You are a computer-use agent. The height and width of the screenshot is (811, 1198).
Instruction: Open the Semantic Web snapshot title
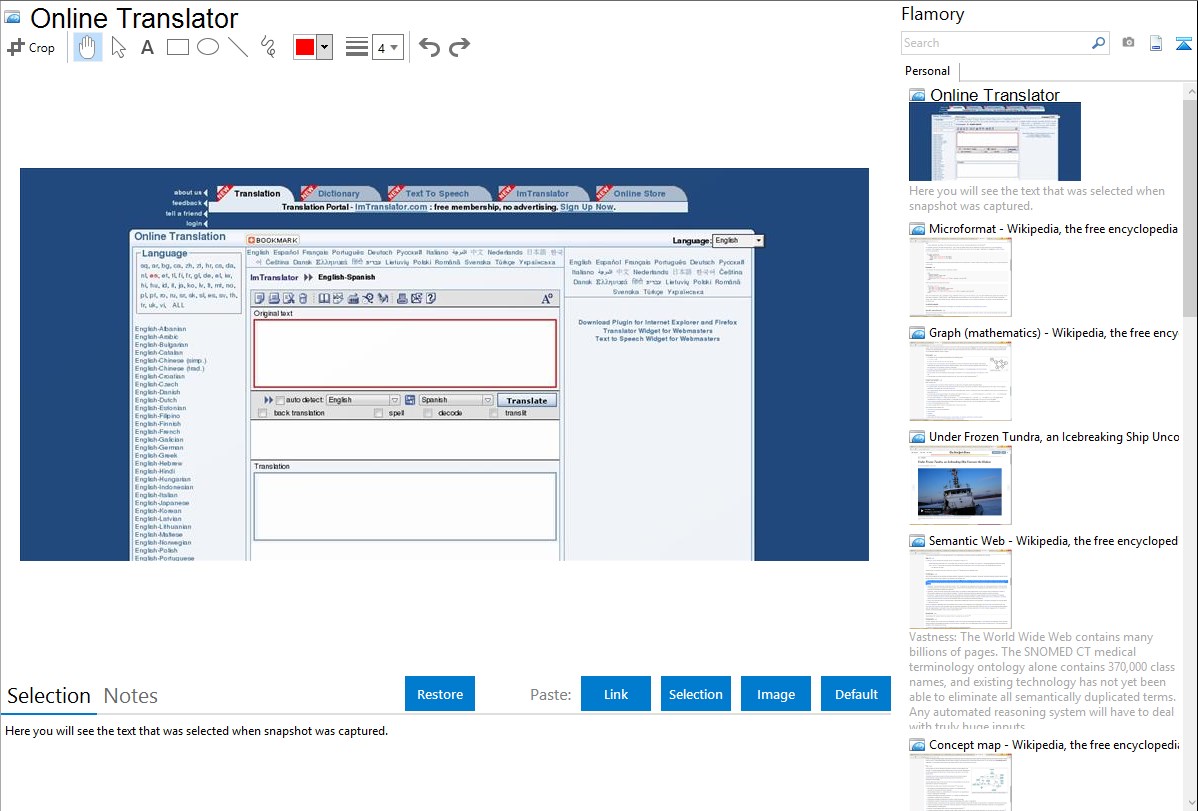click(x=1053, y=540)
